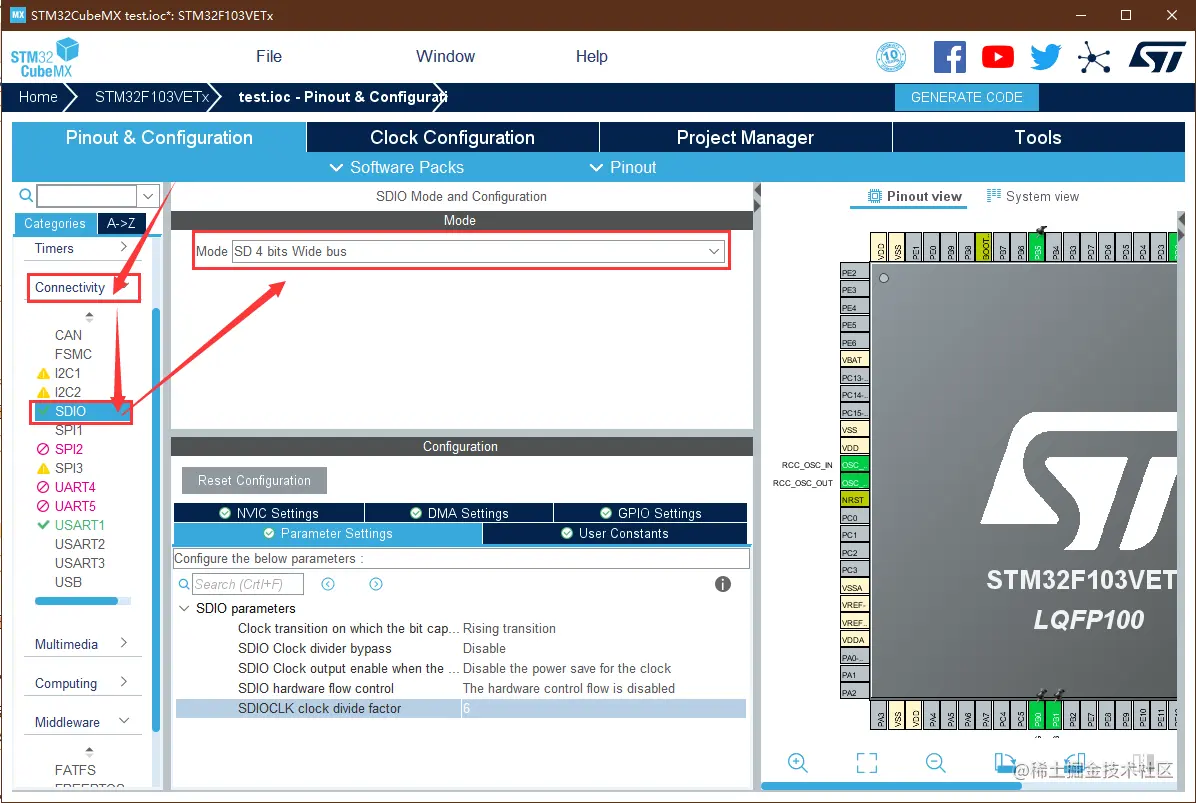
Task: Open the Mode dropdown SD 4 bits Wide bus
Action: click(478, 252)
